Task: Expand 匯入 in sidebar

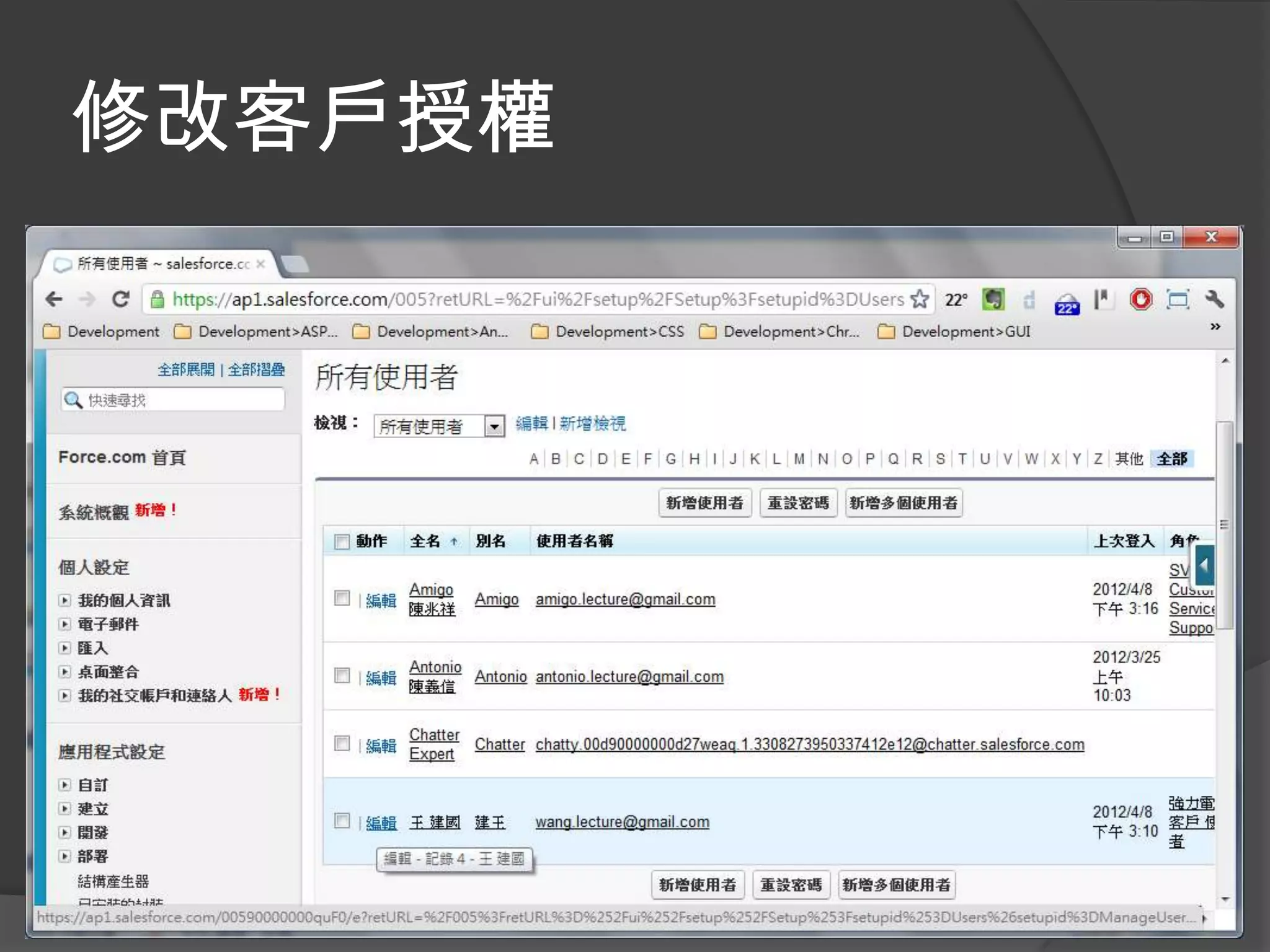Action: point(64,648)
